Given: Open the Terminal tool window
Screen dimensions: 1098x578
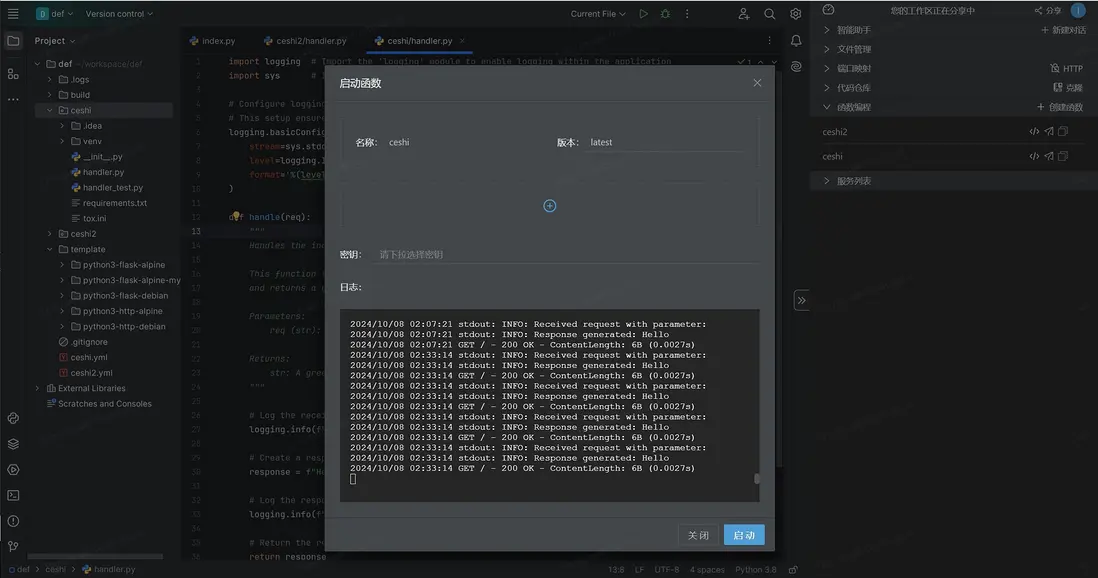Looking at the screenshot, I should click(x=13, y=495).
